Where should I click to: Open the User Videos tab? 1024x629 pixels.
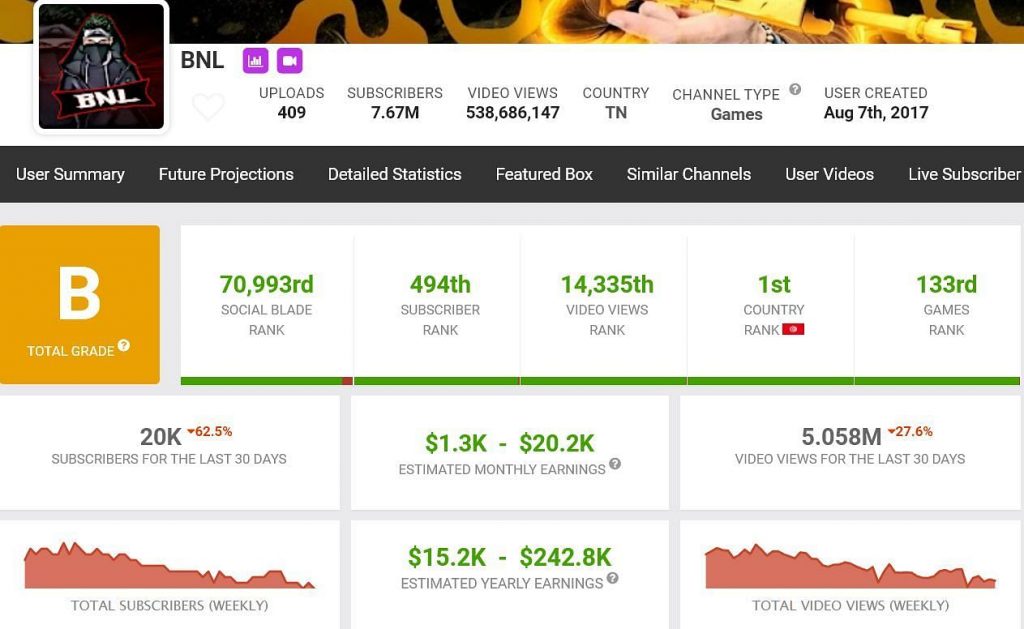tap(829, 174)
